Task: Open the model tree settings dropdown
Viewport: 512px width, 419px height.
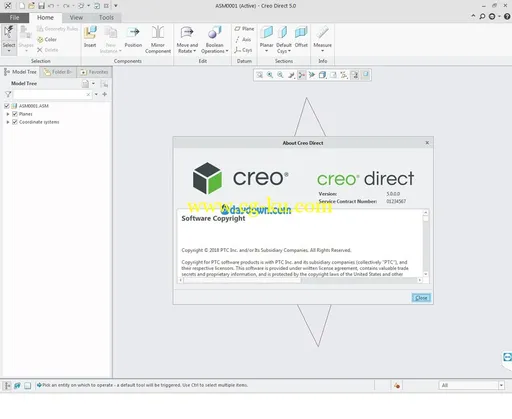Action: pos(93,83)
